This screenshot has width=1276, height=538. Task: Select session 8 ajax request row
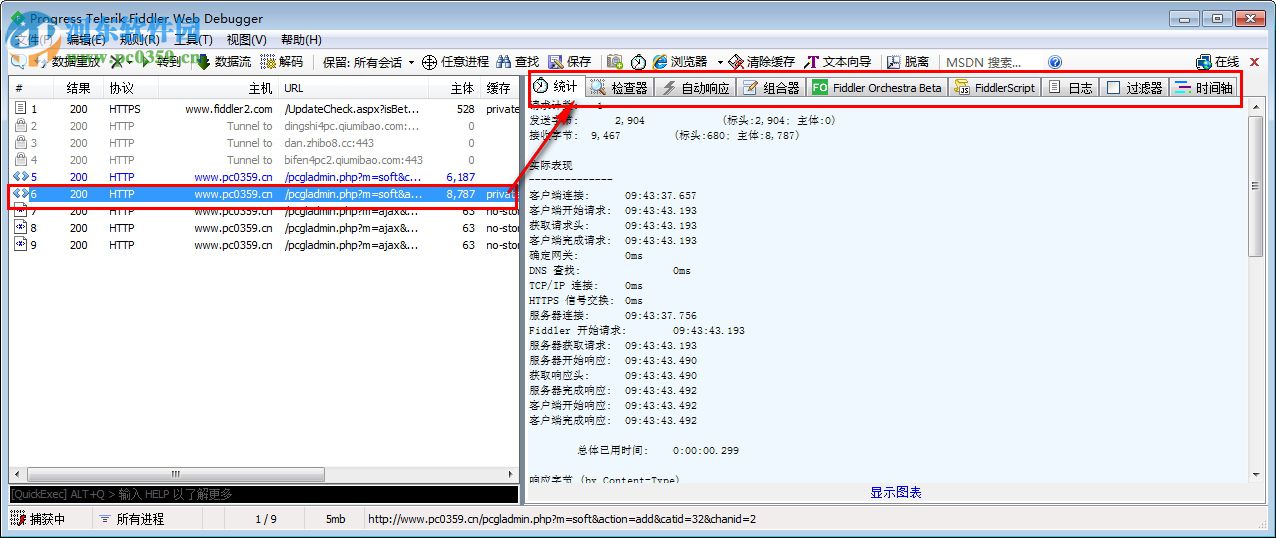pos(264,228)
